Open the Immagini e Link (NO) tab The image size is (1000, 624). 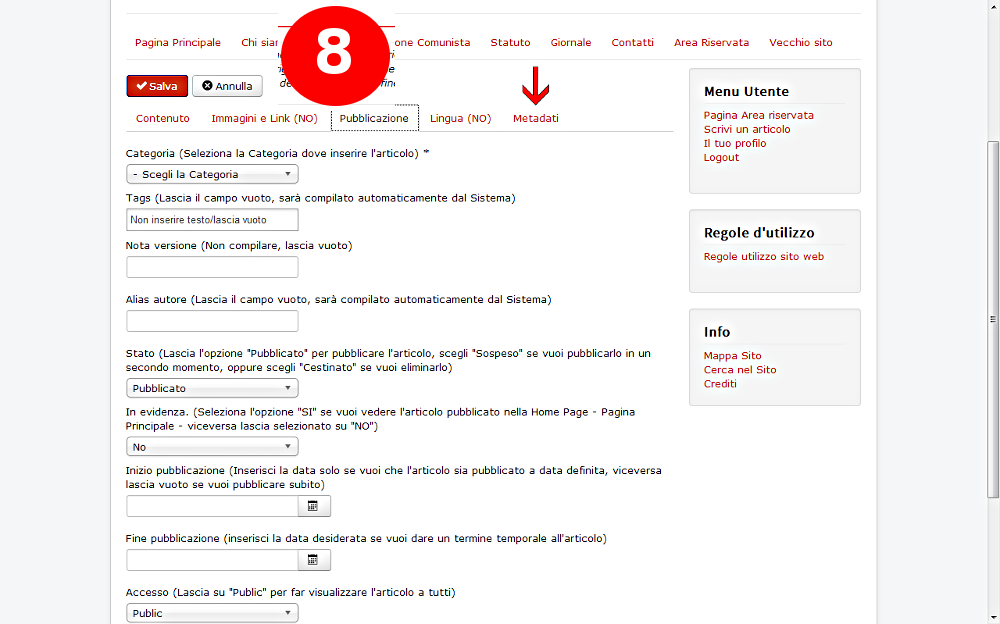(x=265, y=119)
